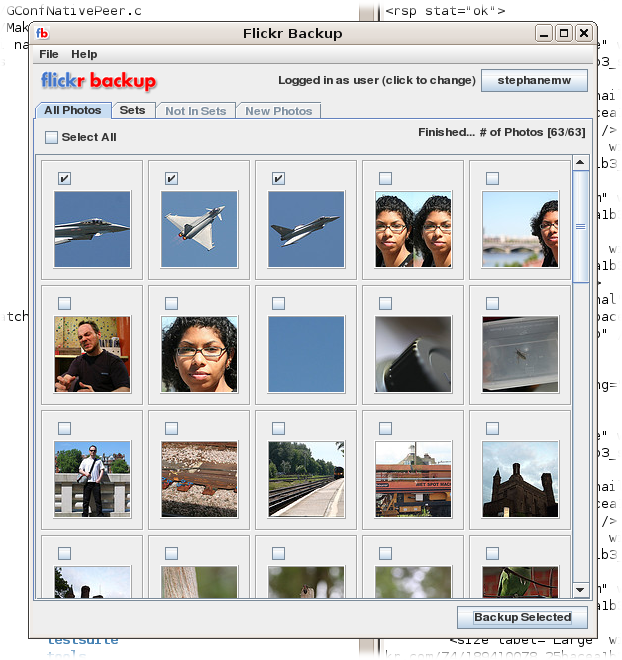622x660 pixels.
Task: Open the New Photos tab
Action: [279, 111]
